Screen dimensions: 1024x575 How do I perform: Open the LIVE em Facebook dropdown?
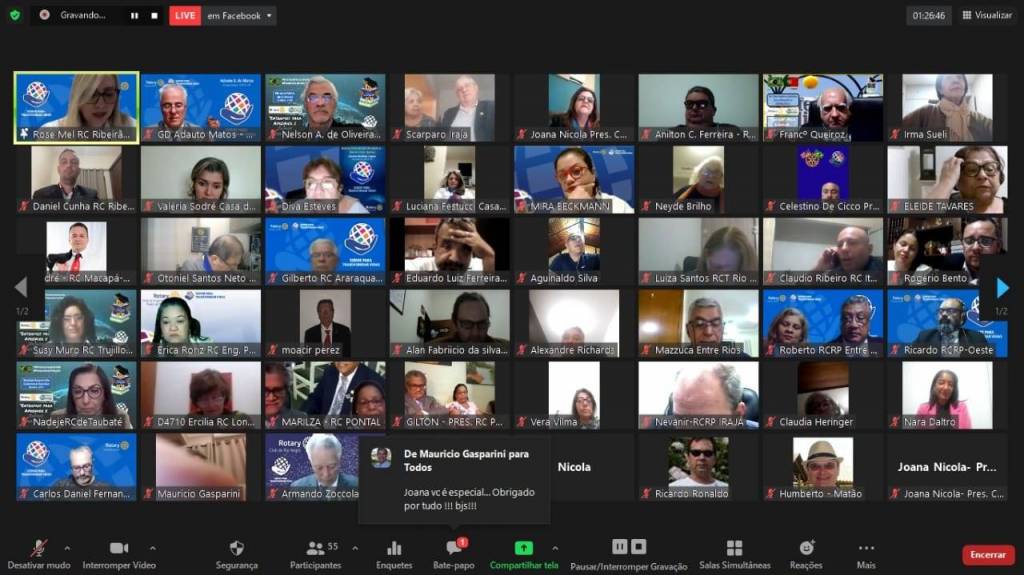click(x=270, y=16)
